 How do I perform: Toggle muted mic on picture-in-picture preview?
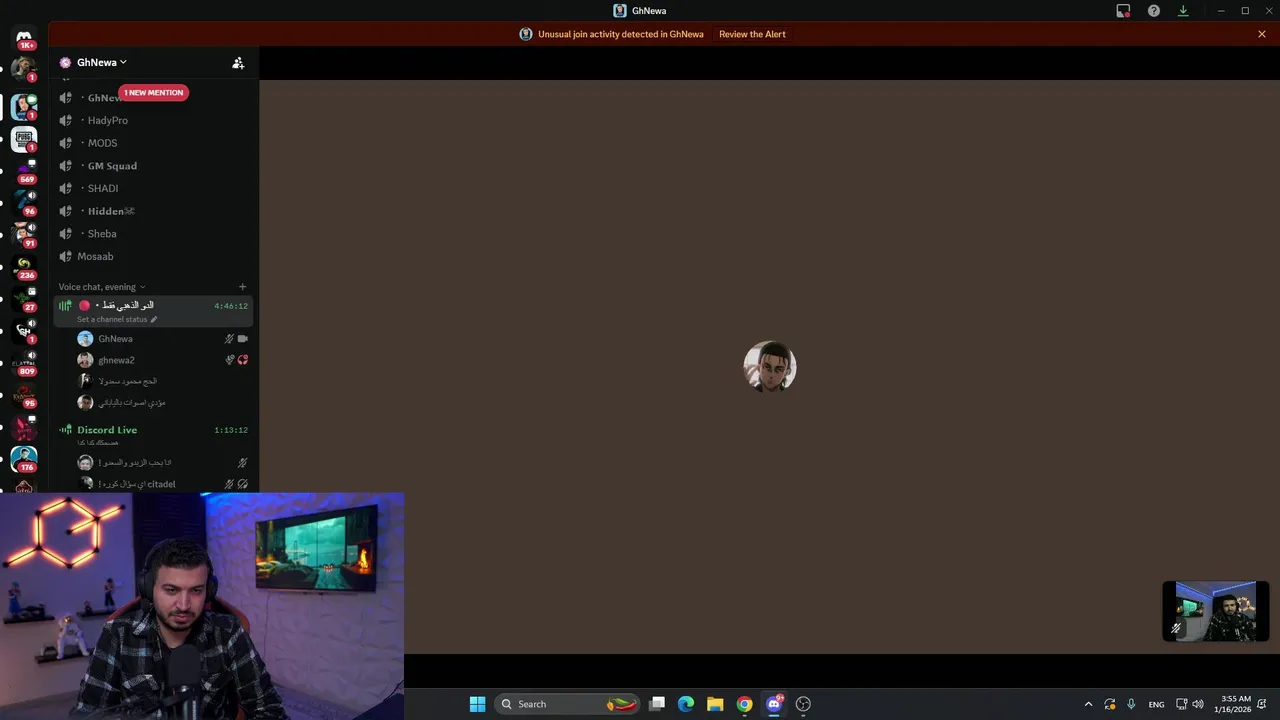pyautogui.click(x=1176, y=629)
